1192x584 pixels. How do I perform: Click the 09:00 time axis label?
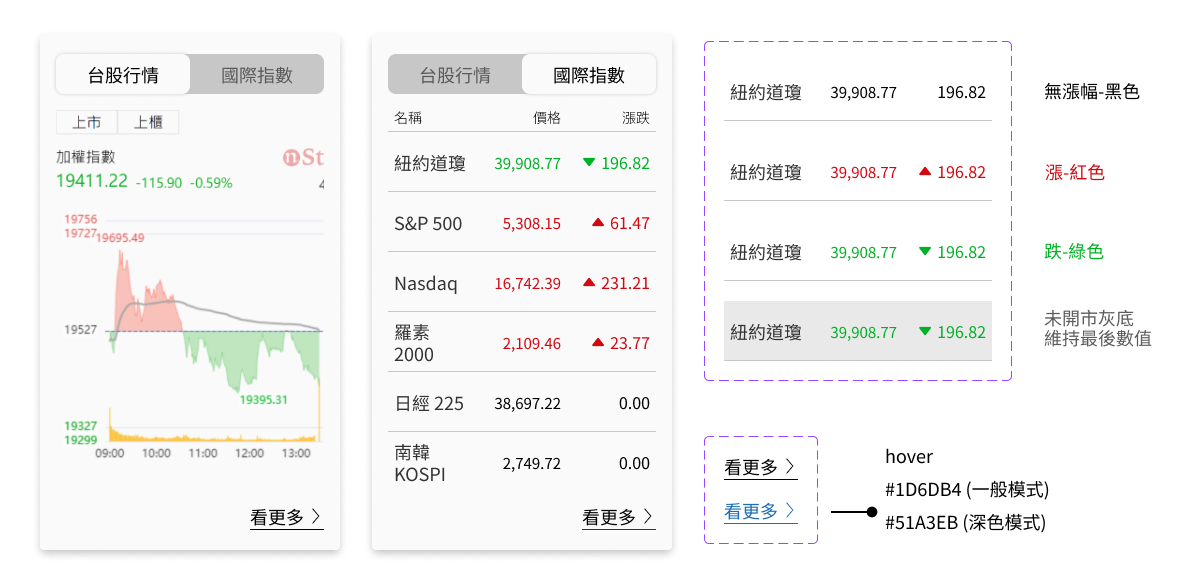tap(109, 453)
